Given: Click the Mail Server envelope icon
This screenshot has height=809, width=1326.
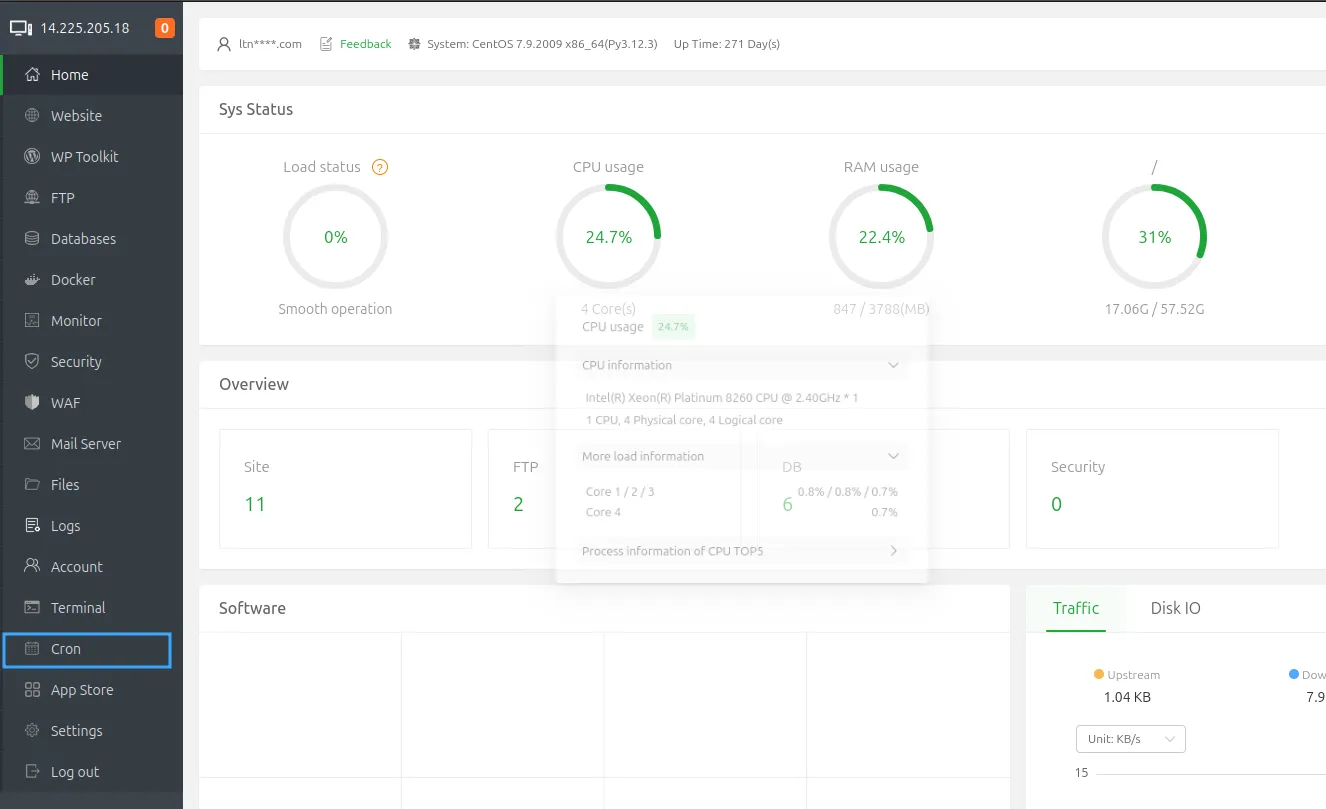Looking at the screenshot, I should coord(32,444).
